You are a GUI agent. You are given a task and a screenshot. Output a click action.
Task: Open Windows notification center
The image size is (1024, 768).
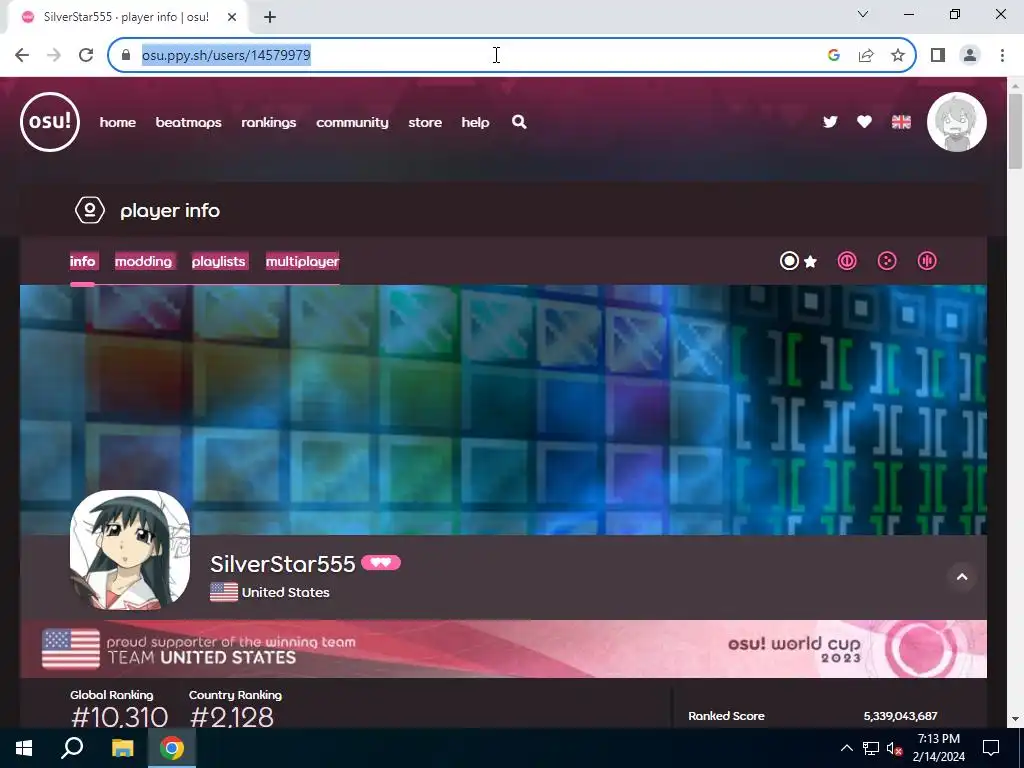[991, 748]
